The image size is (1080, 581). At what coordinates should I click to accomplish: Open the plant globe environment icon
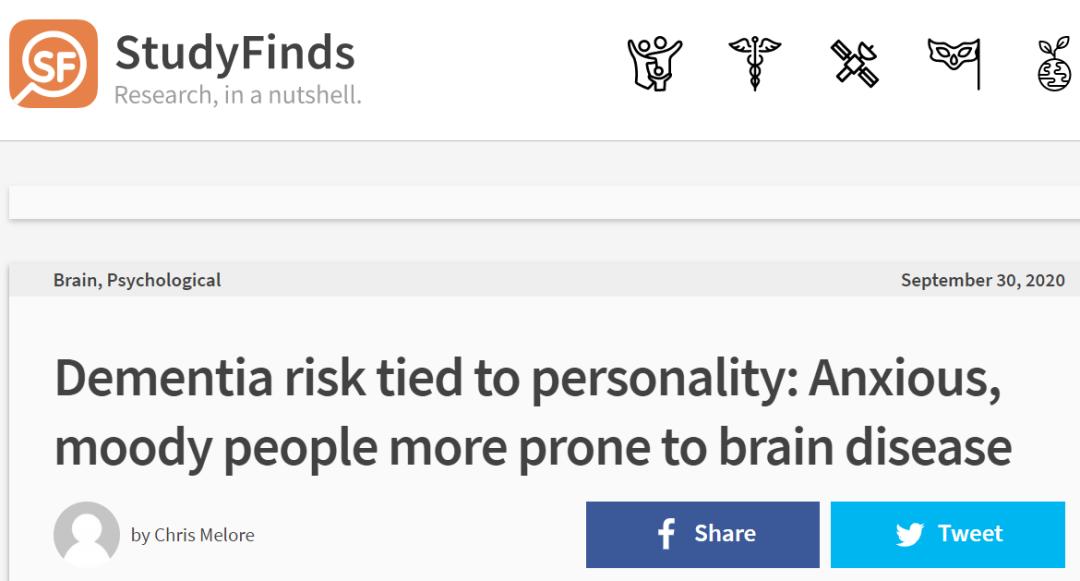pyautogui.click(x=1054, y=65)
